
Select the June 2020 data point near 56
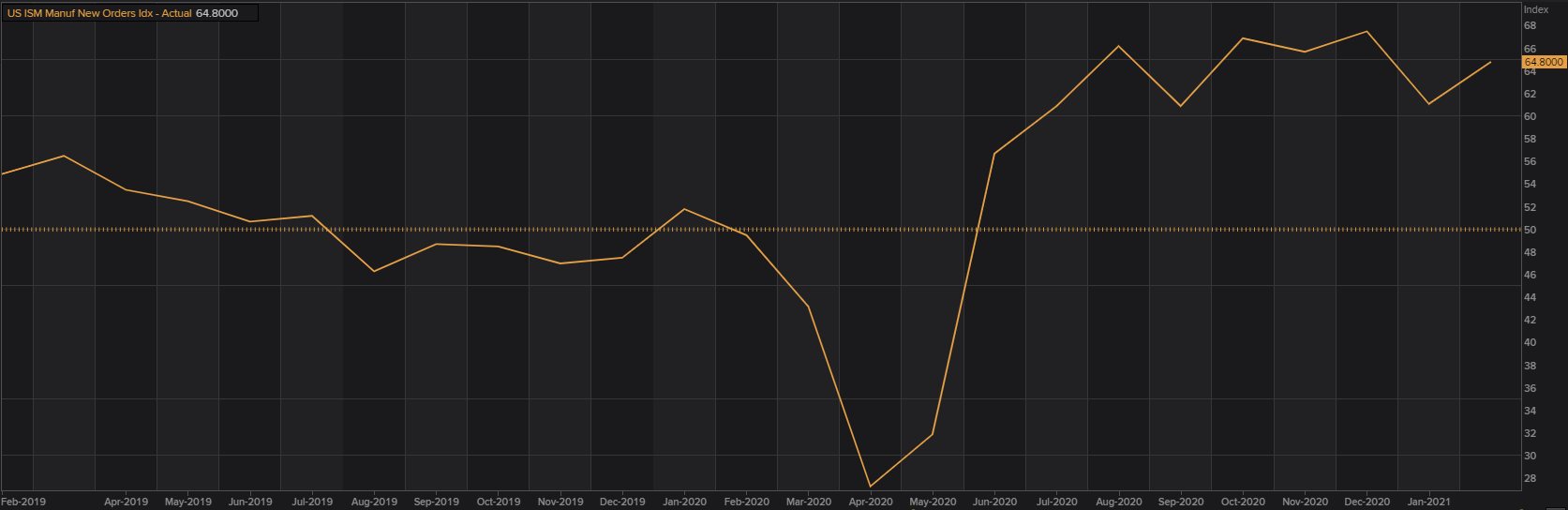994,153
